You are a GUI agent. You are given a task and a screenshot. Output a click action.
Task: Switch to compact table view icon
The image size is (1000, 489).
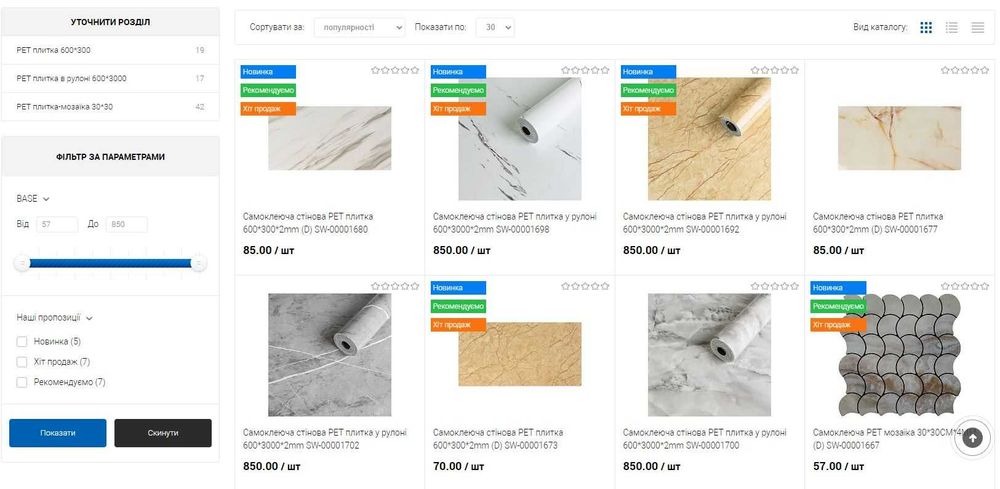pos(978,27)
